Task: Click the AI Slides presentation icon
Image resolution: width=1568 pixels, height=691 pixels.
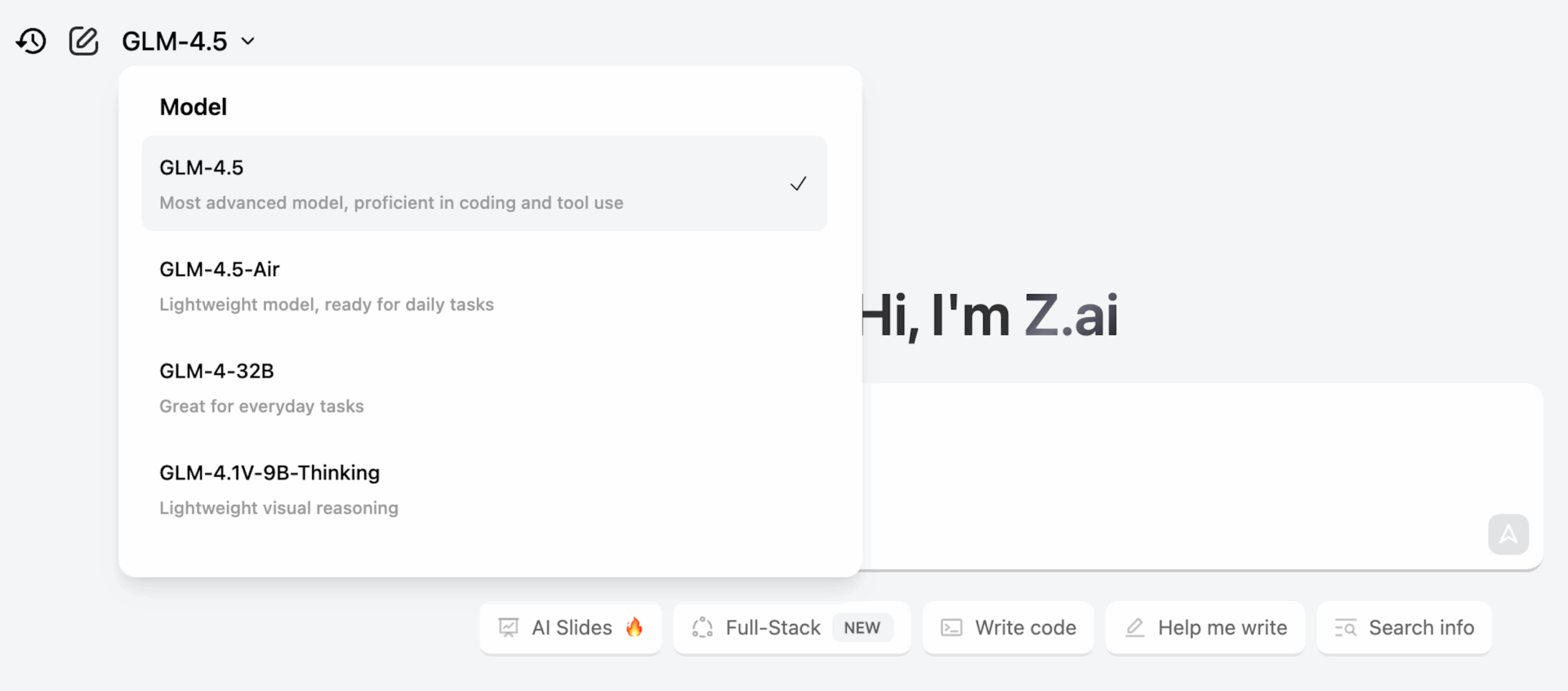Action: 509,627
